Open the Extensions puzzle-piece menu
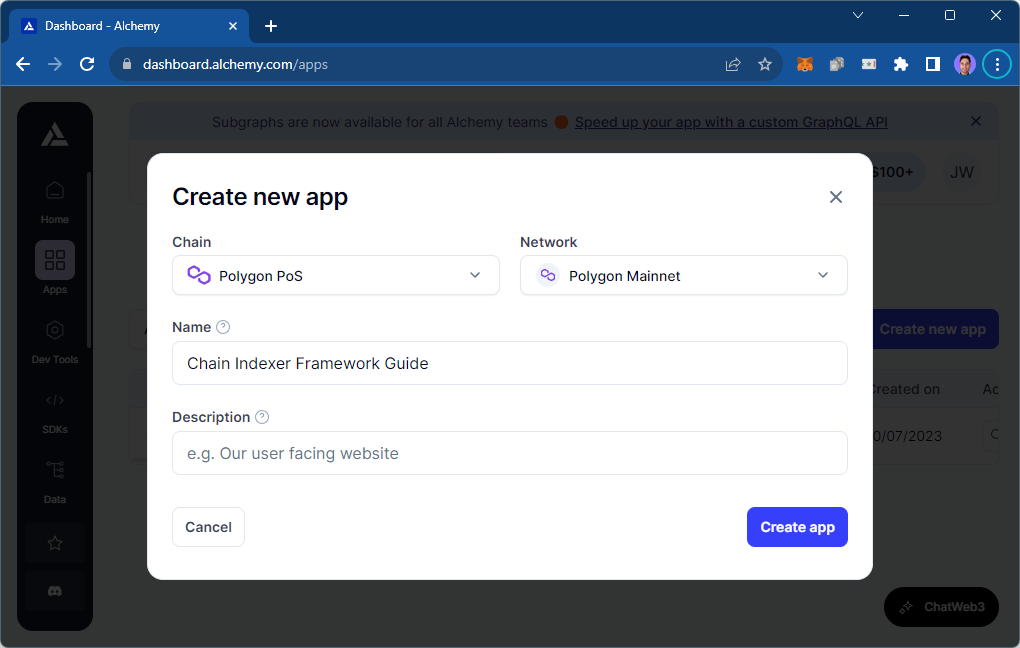 901,64
